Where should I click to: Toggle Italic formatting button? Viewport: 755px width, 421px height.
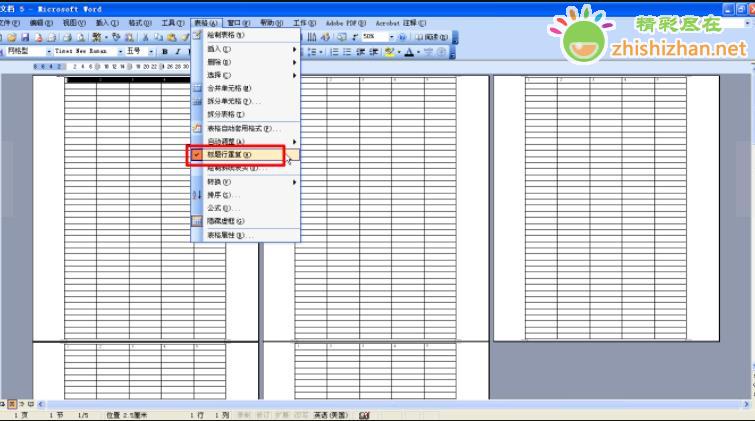coord(178,52)
